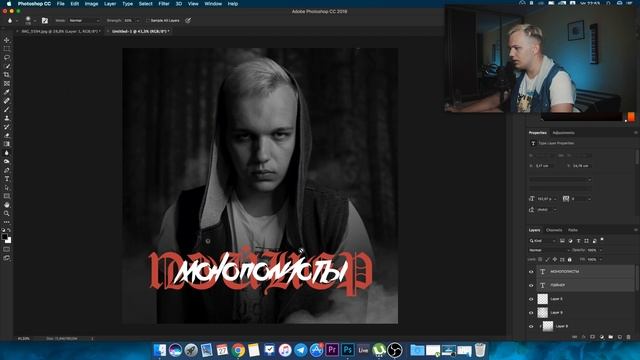Enable the Sample All Layers checkbox

pyautogui.click(x=148, y=20)
